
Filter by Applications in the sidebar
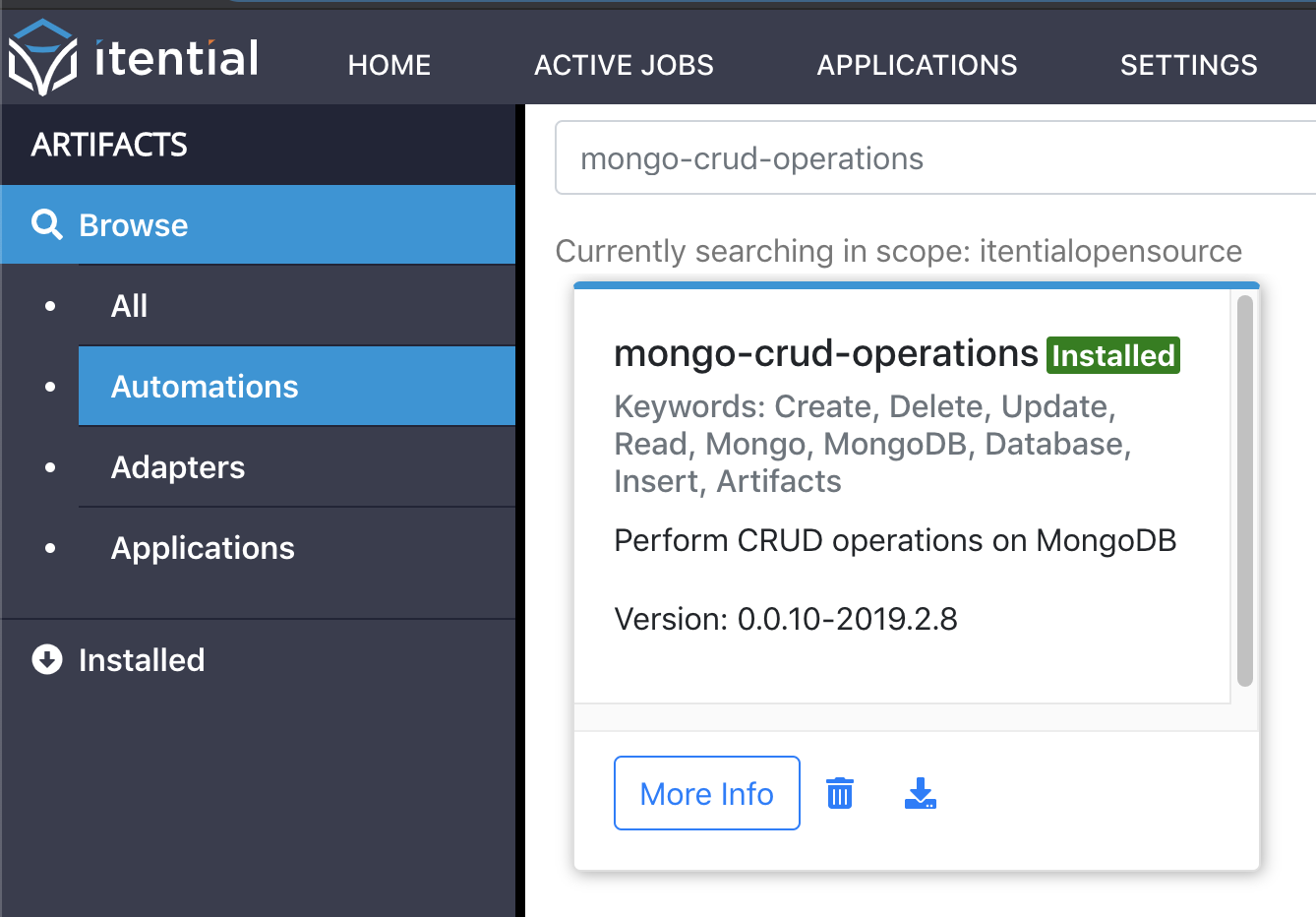point(297,547)
